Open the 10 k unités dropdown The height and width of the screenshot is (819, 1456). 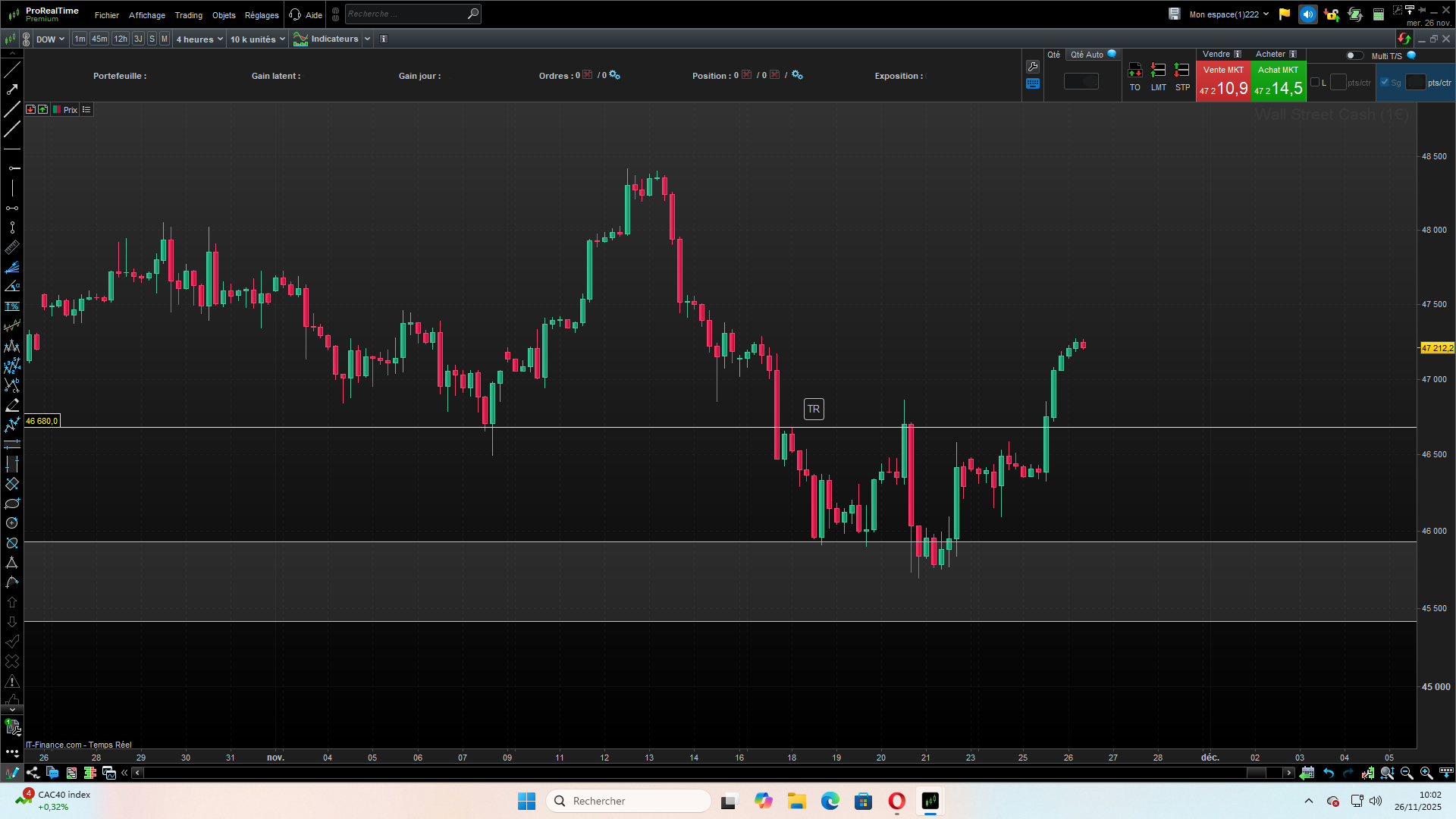tap(258, 39)
